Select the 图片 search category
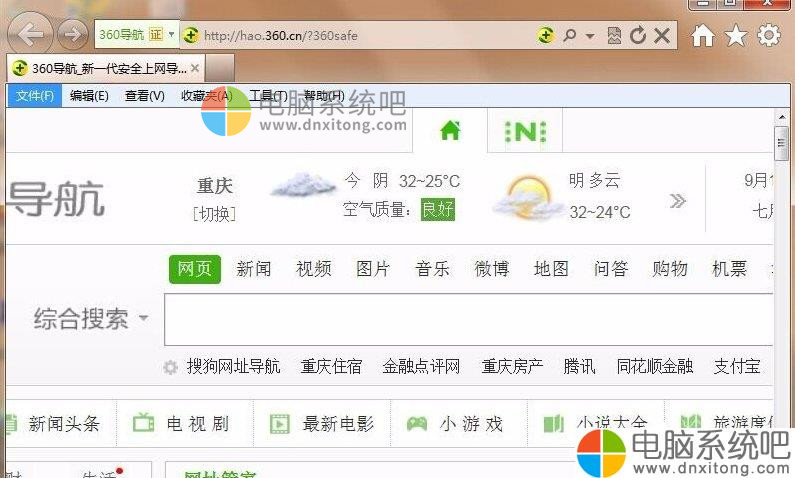Screen dimensions: 795x478 [373, 269]
